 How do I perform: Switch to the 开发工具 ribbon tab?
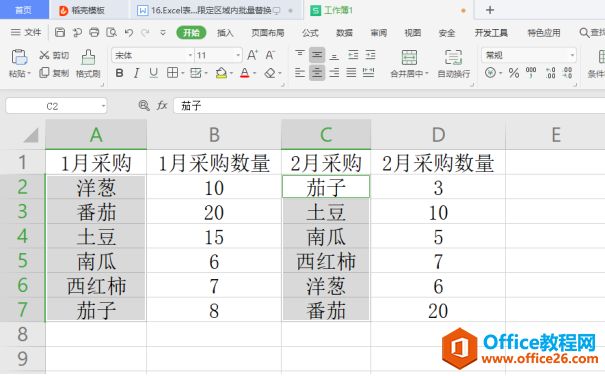(x=491, y=33)
